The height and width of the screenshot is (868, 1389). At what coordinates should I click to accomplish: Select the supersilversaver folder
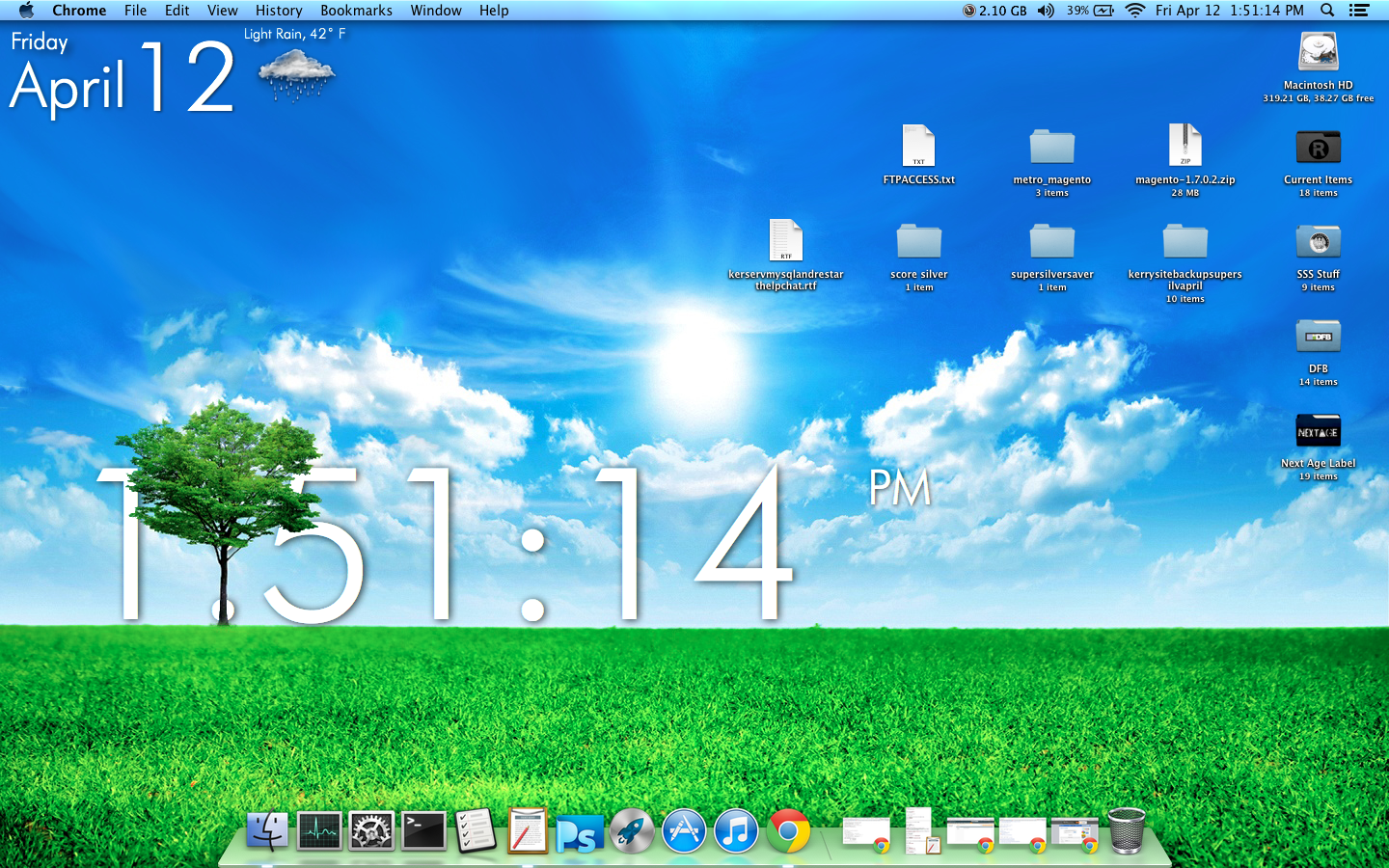[x=1052, y=241]
